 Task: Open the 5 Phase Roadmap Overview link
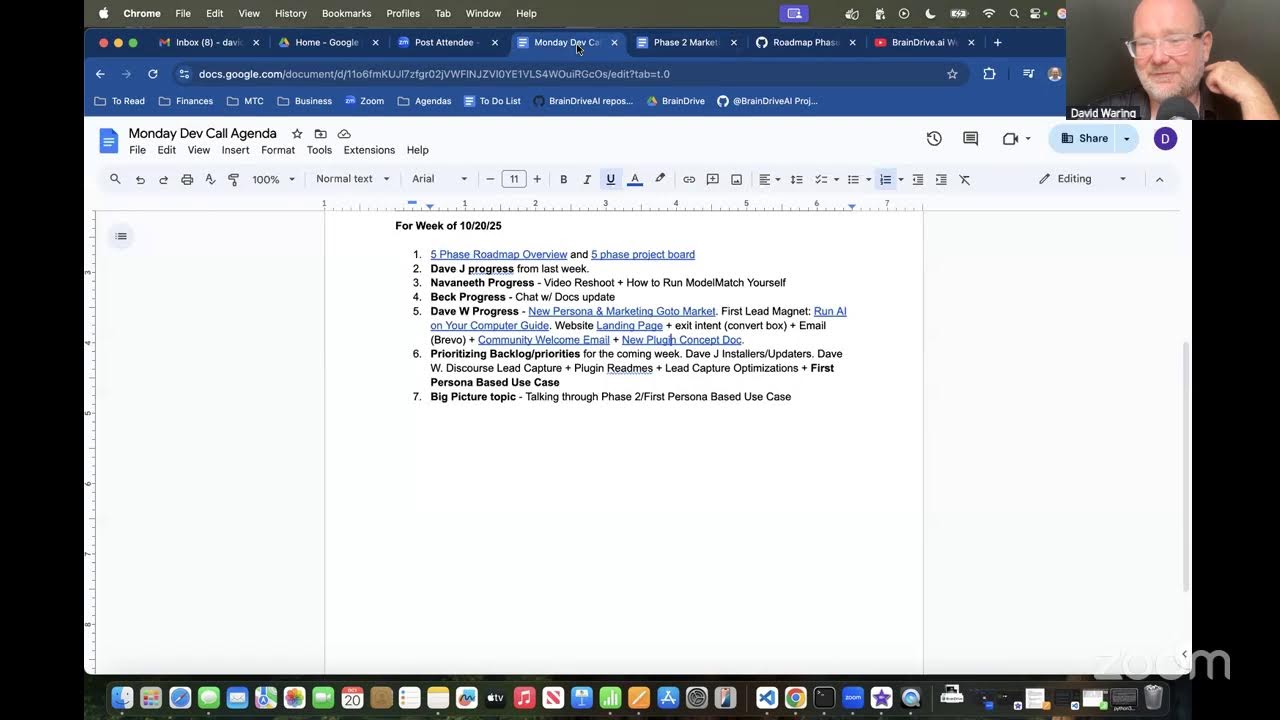[498, 255]
